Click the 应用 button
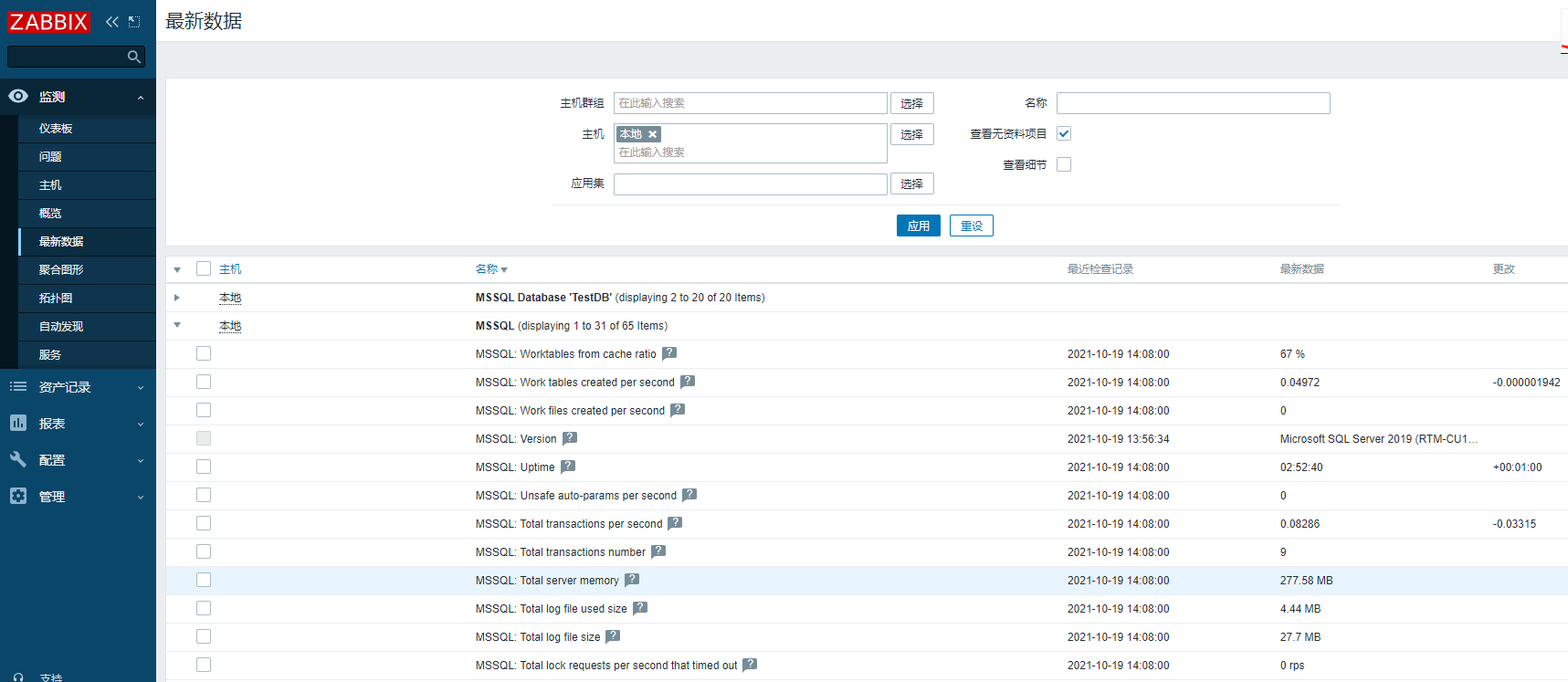The width and height of the screenshot is (1568, 682). point(918,226)
